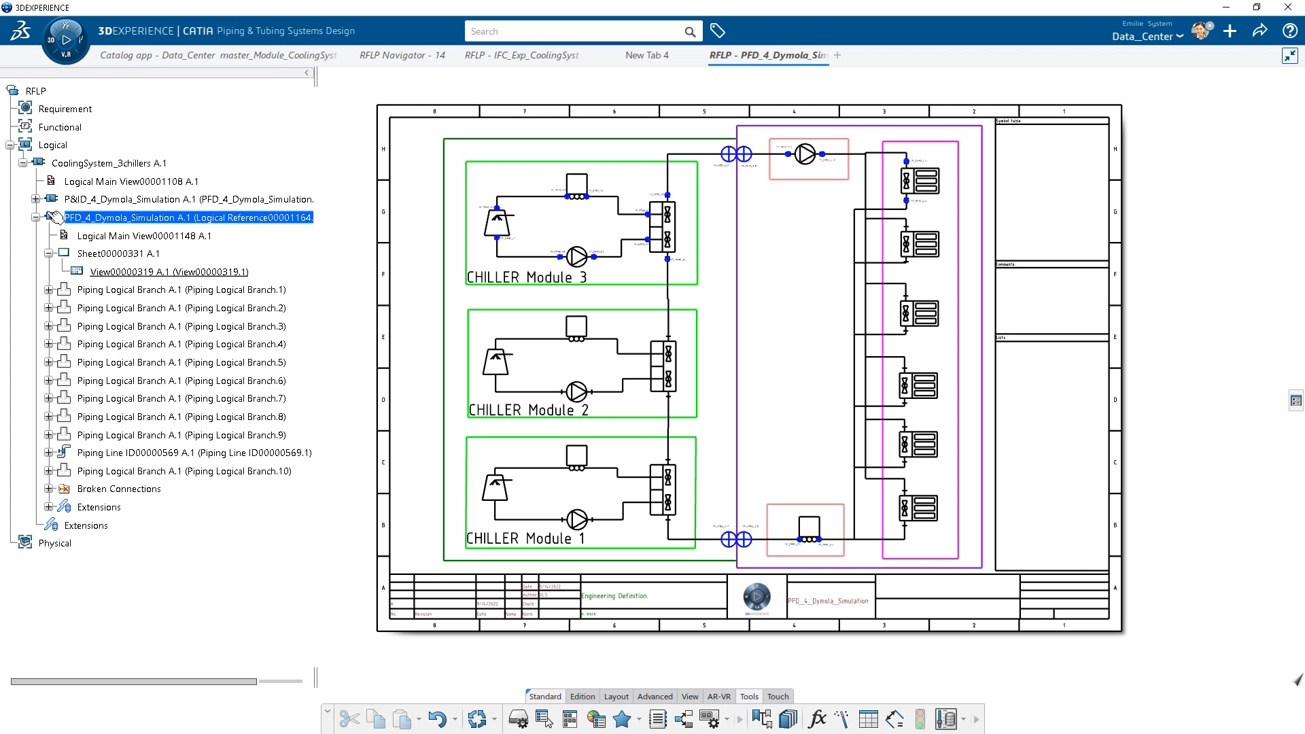The image size is (1305, 734).
Task: Select View00000319 A.1 in tree
Action: point(169,272)
